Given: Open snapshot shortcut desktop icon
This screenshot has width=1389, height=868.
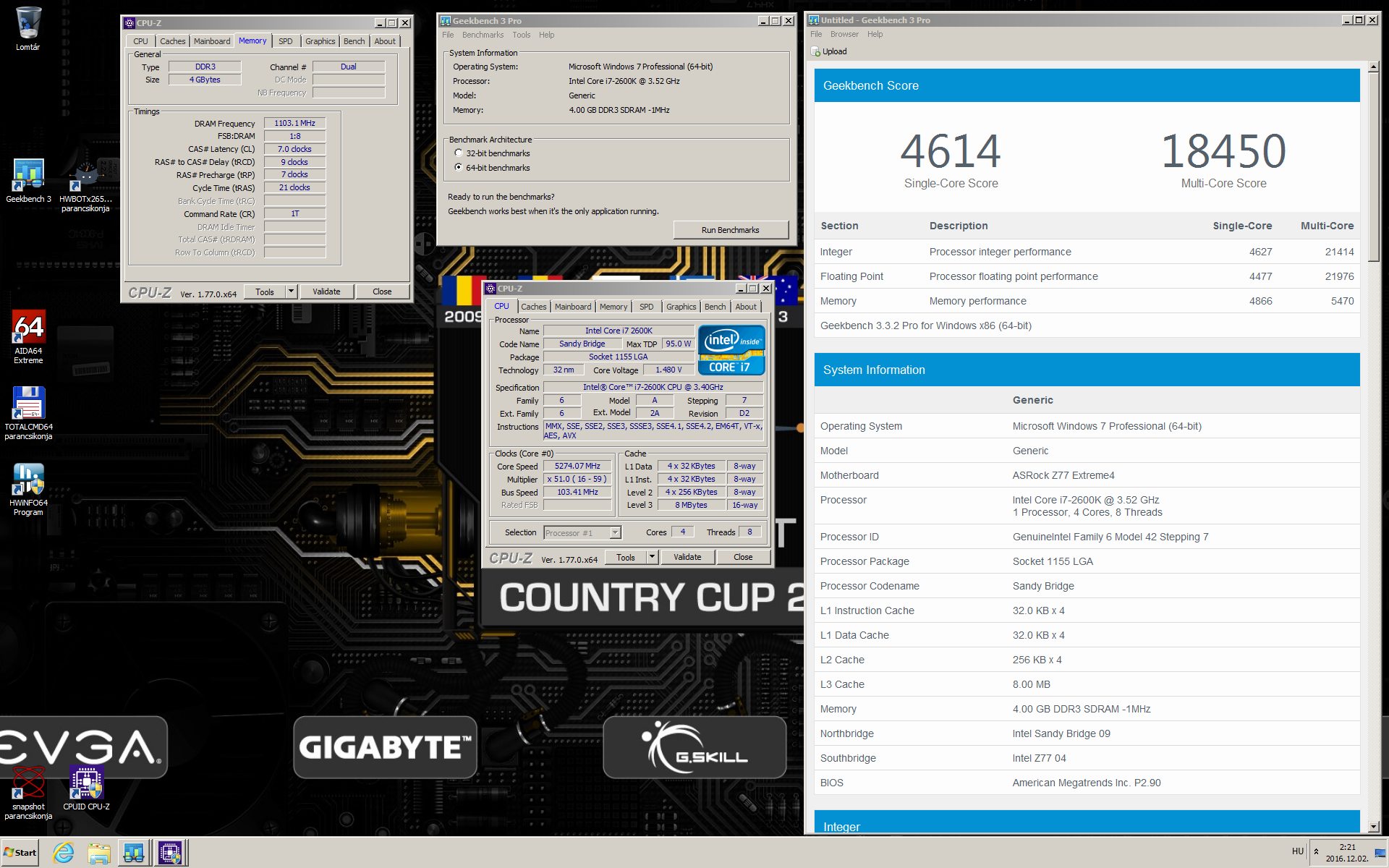Looking at the screenshot, I should click(x=28, y=793).
